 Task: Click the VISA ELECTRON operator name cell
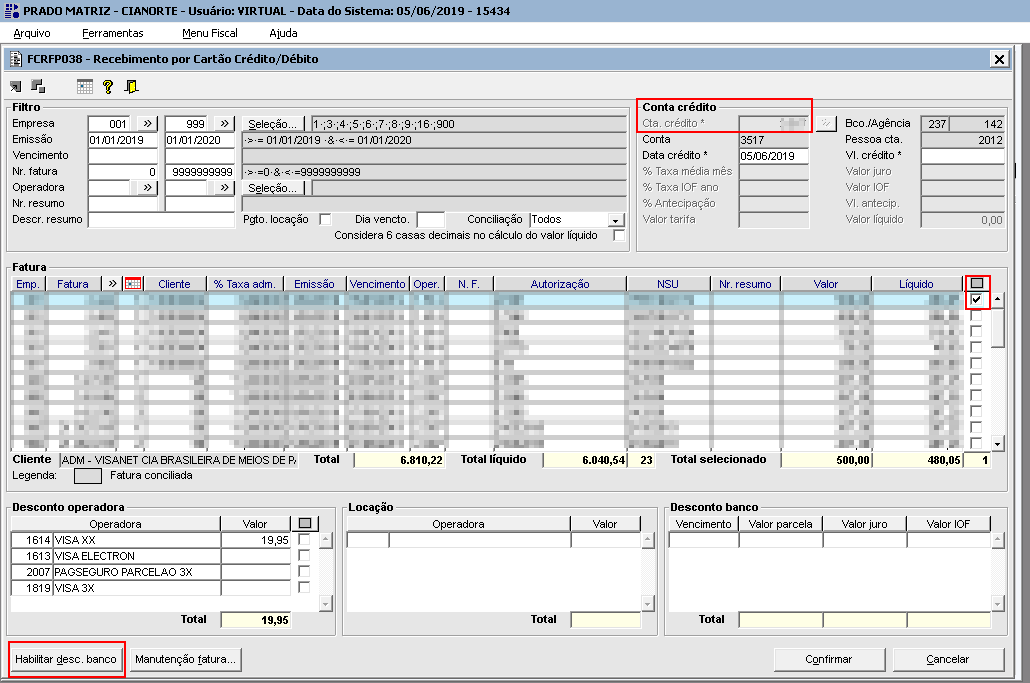pos(137,556)
